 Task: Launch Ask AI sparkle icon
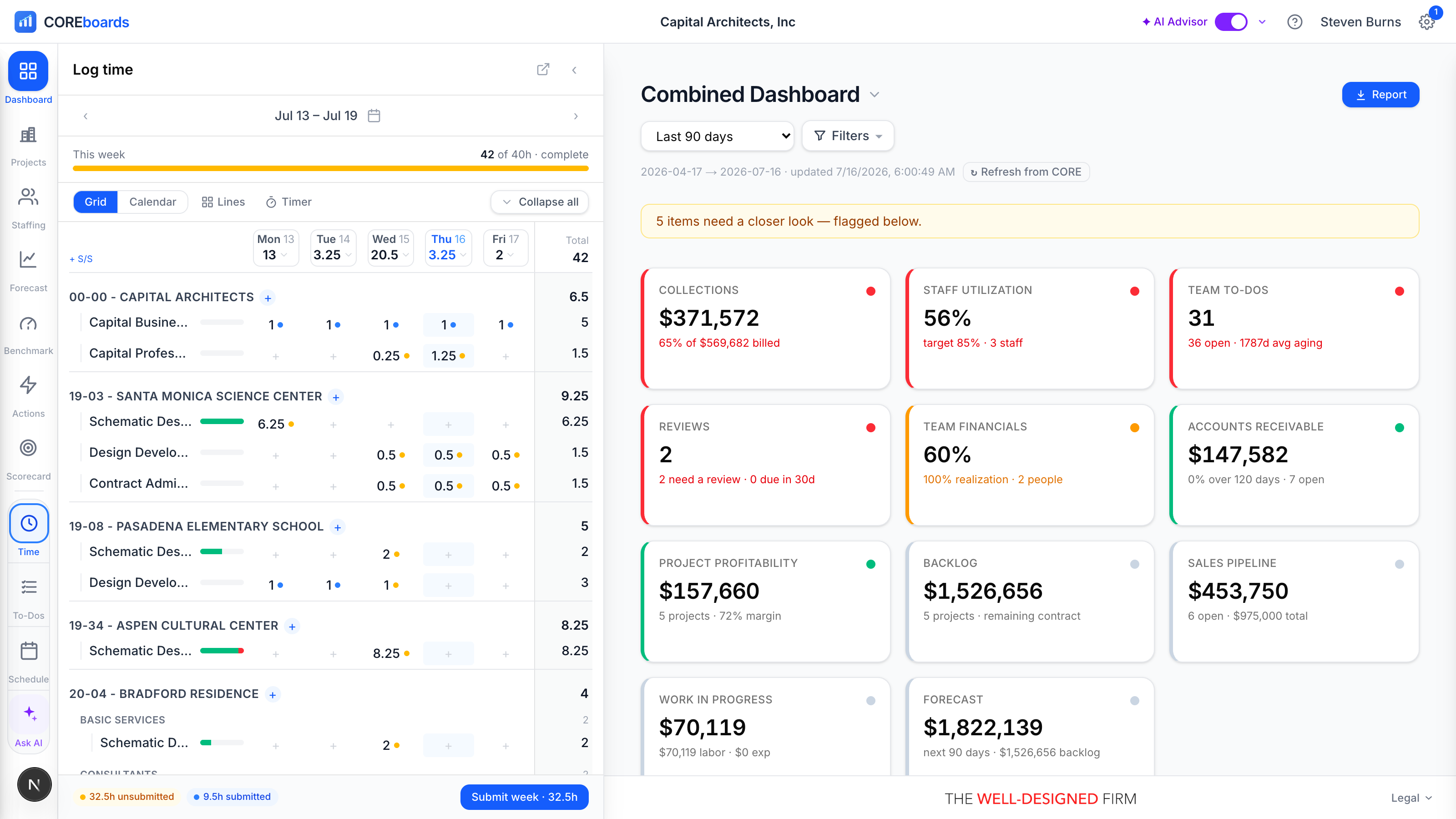[29, 714]
